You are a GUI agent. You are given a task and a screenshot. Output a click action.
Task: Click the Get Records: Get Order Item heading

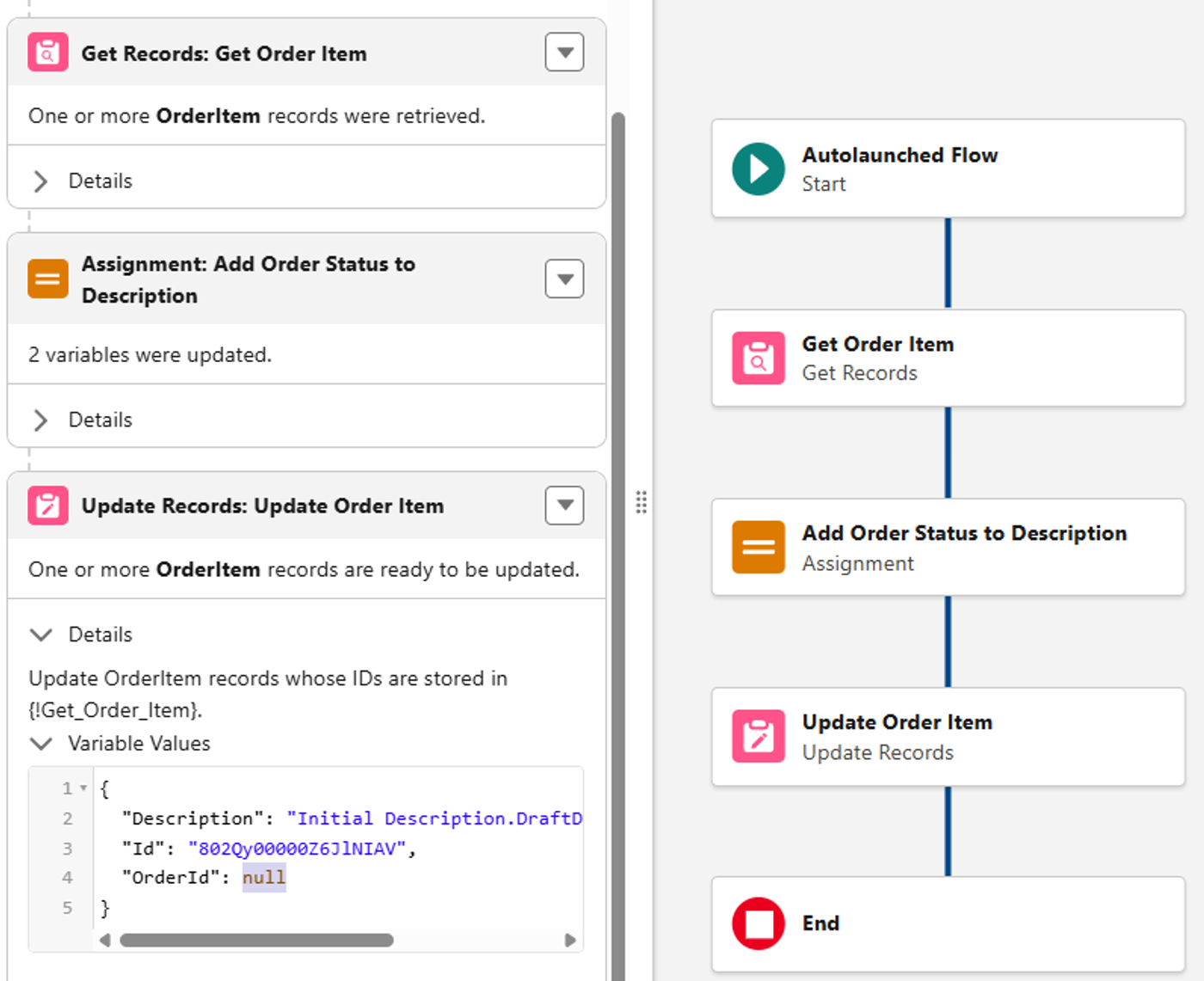(224, 53)
